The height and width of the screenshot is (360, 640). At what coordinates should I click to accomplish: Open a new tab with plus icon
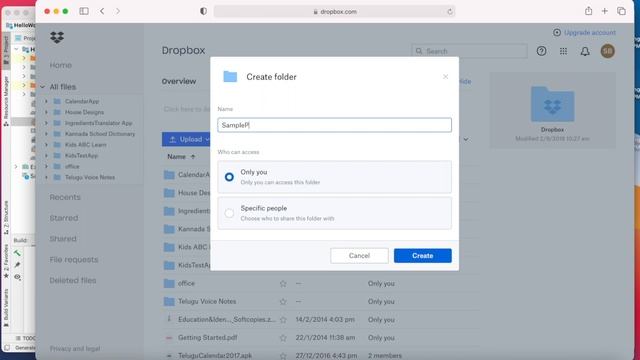point(604,11)
